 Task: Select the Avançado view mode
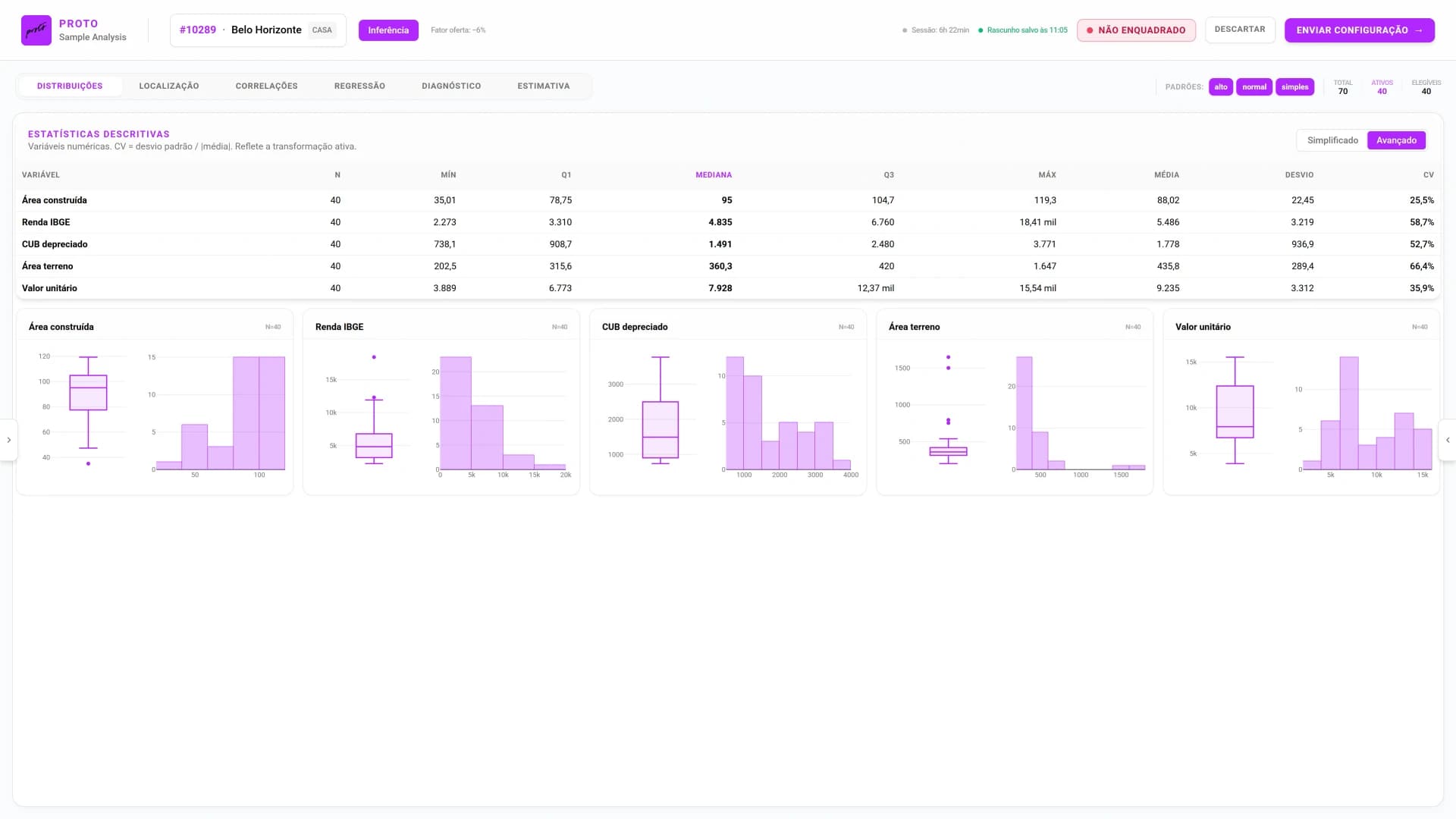1396,140
